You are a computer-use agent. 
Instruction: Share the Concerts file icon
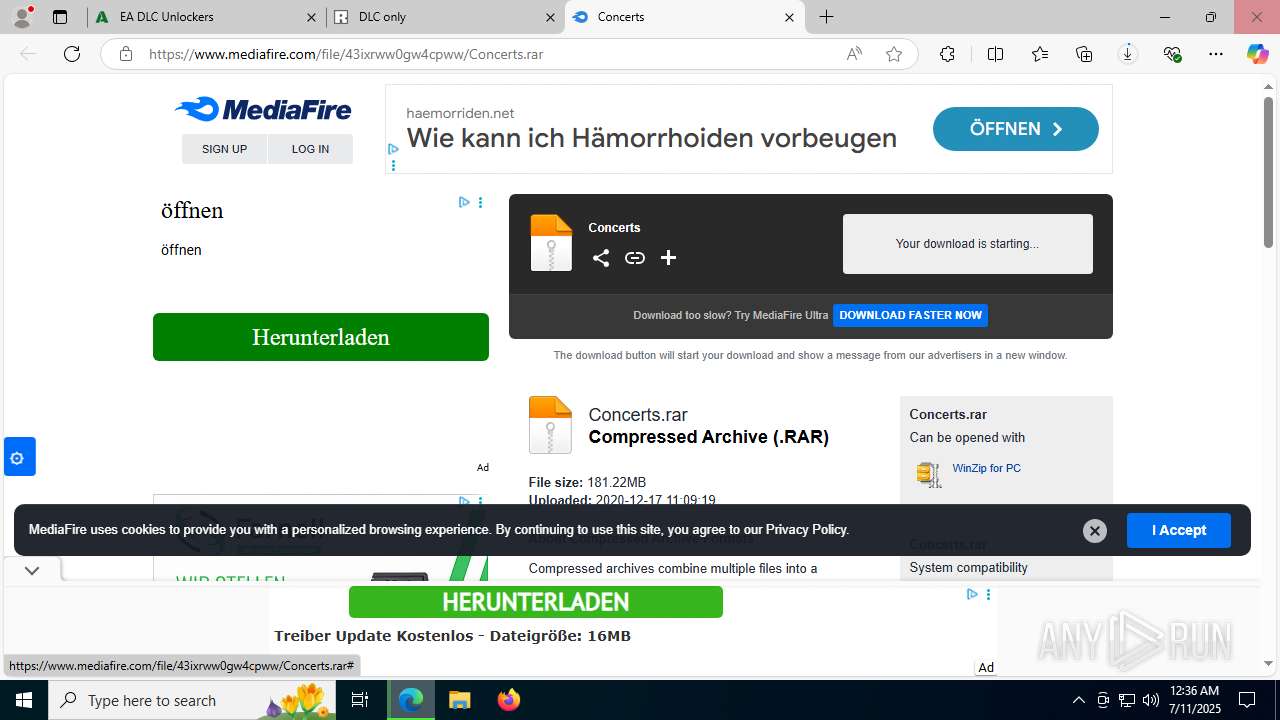click(601, 258)
